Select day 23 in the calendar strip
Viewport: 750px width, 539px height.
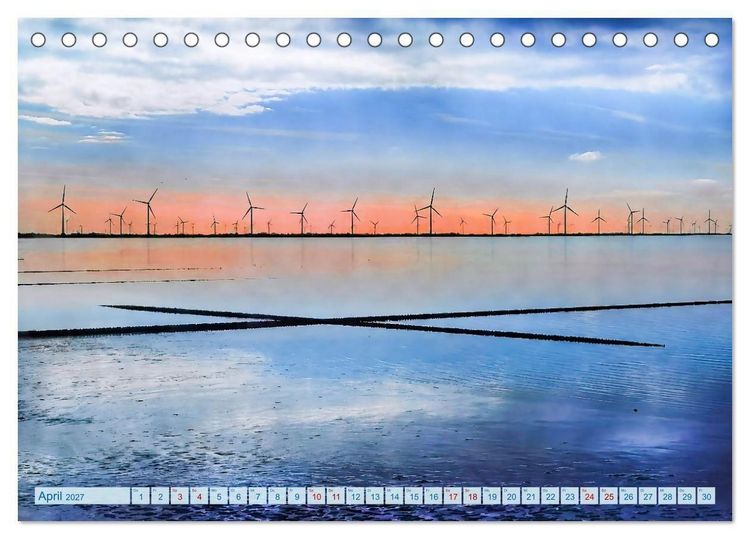pyautogui.click(x=570, y=496)
